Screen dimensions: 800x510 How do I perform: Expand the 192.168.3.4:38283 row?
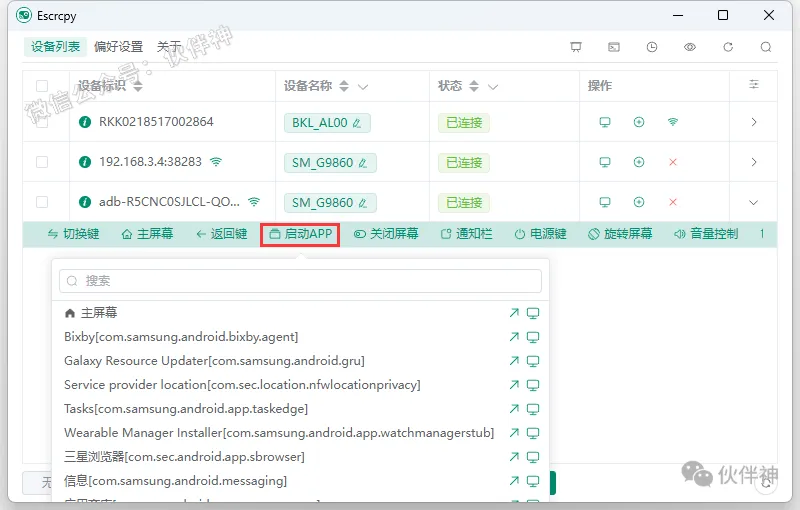[754, 162]
